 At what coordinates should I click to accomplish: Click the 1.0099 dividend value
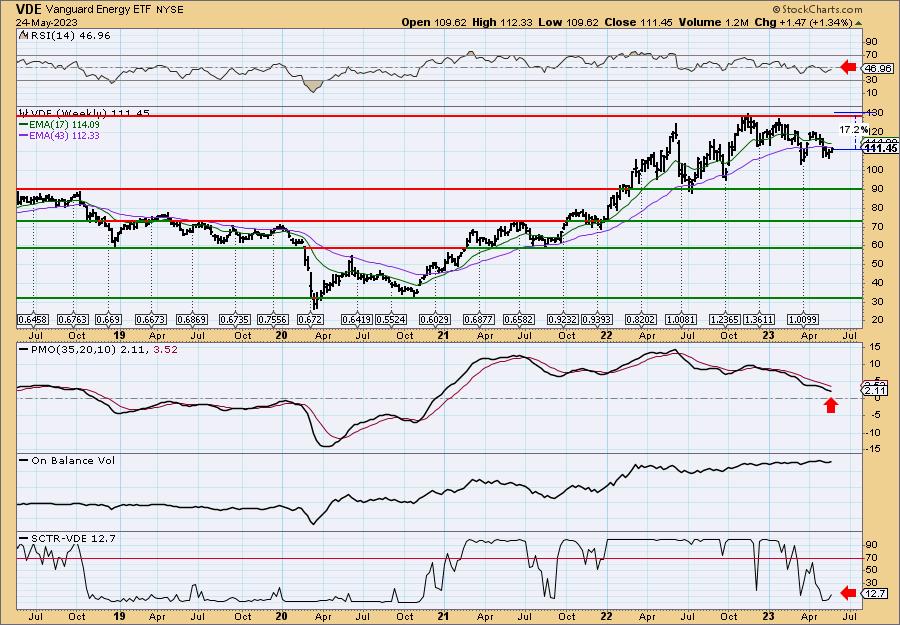tap(802, 319)
